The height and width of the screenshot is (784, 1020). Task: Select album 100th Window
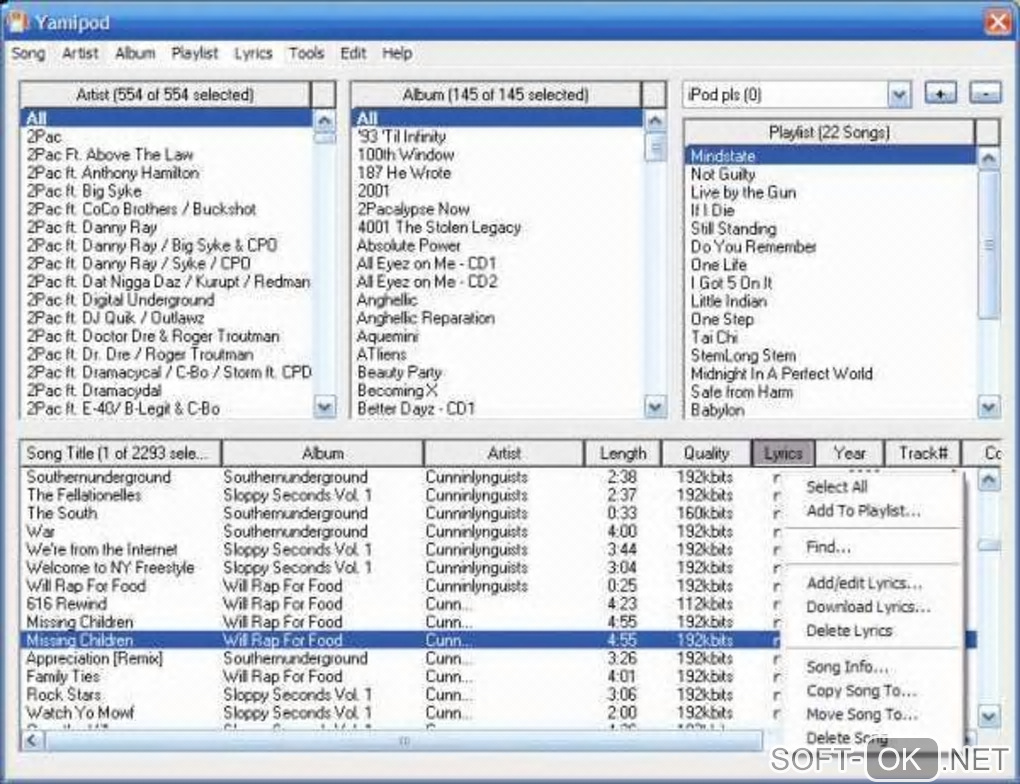pos(498,155)
